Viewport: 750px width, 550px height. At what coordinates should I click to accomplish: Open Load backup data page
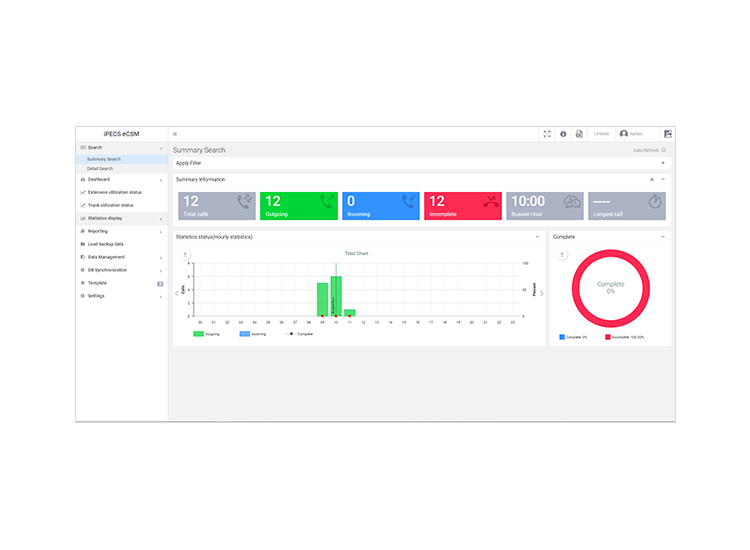click(105, 244)
